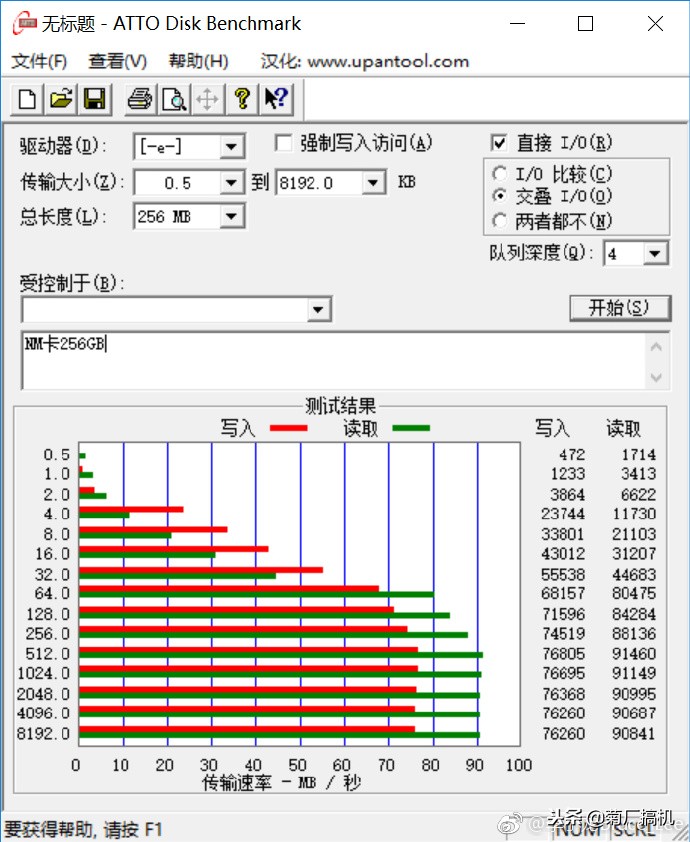Expand the 传输大小 minimum size dropdown
690x842 pixels.
(x=231, y=183)
